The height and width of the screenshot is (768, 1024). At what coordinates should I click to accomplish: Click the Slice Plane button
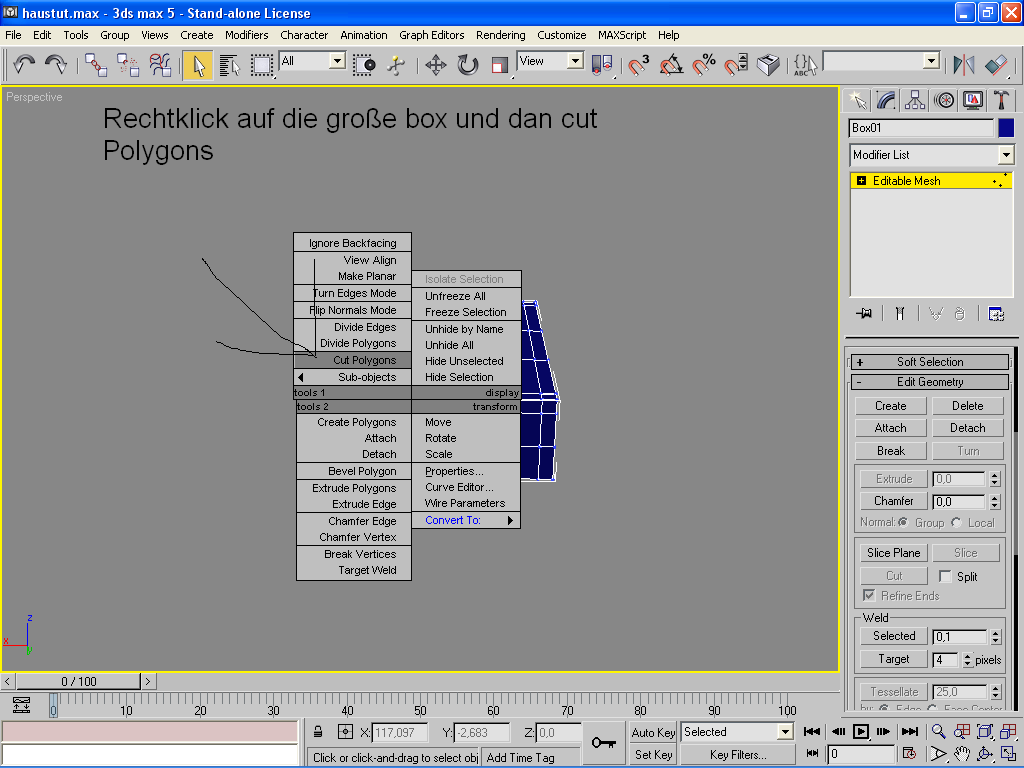[893, 553]
